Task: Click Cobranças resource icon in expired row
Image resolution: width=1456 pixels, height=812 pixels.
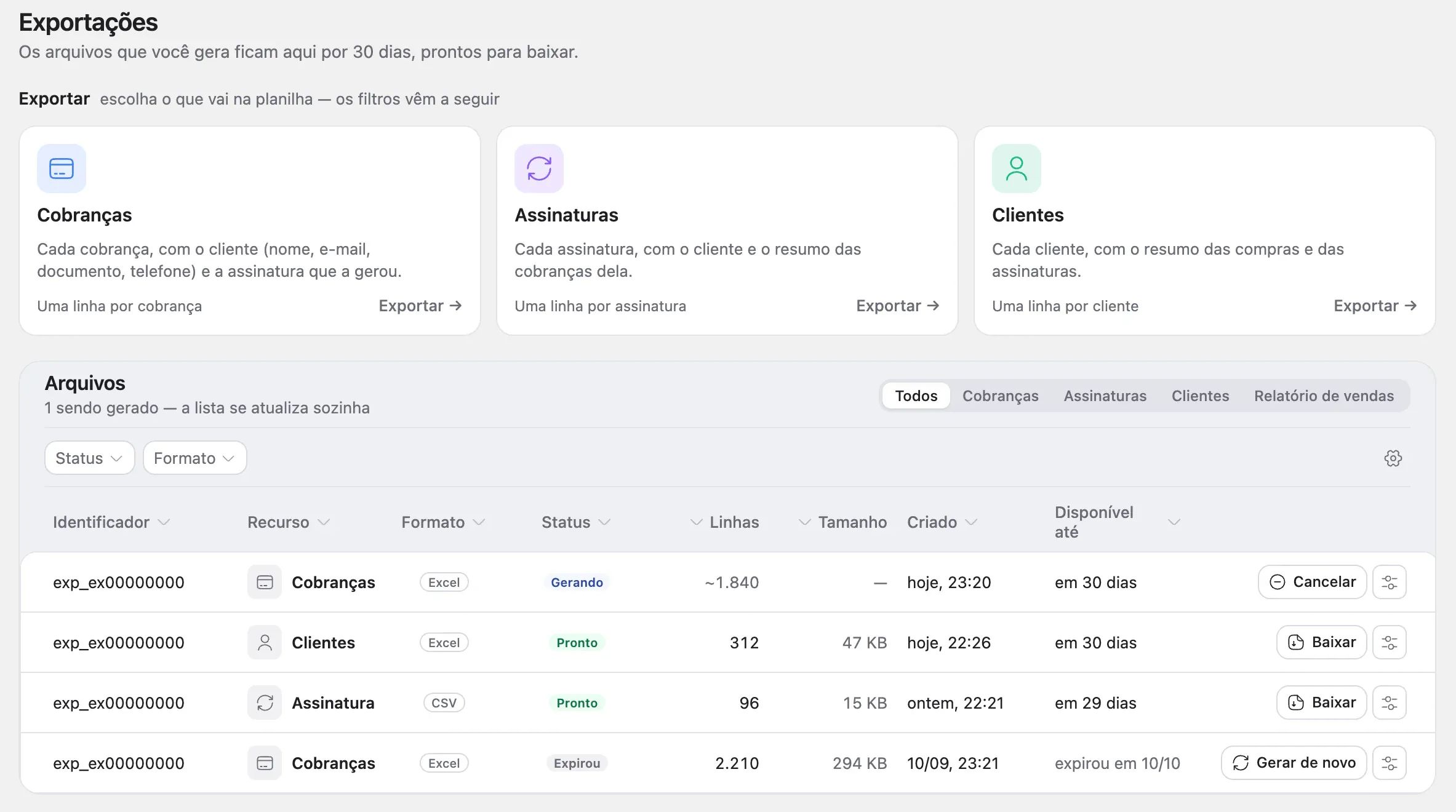Action: (x=265, y=763)
